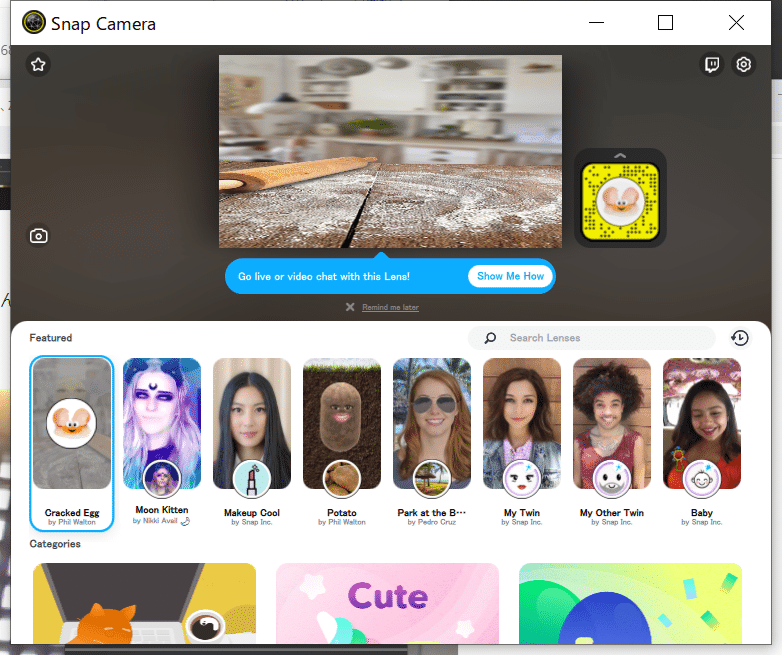Image resolution: width=782 pixels, height=655 pixels.
Task: Click the Cracked Egg circular lens icon
Action: click(x=71, y=423)
